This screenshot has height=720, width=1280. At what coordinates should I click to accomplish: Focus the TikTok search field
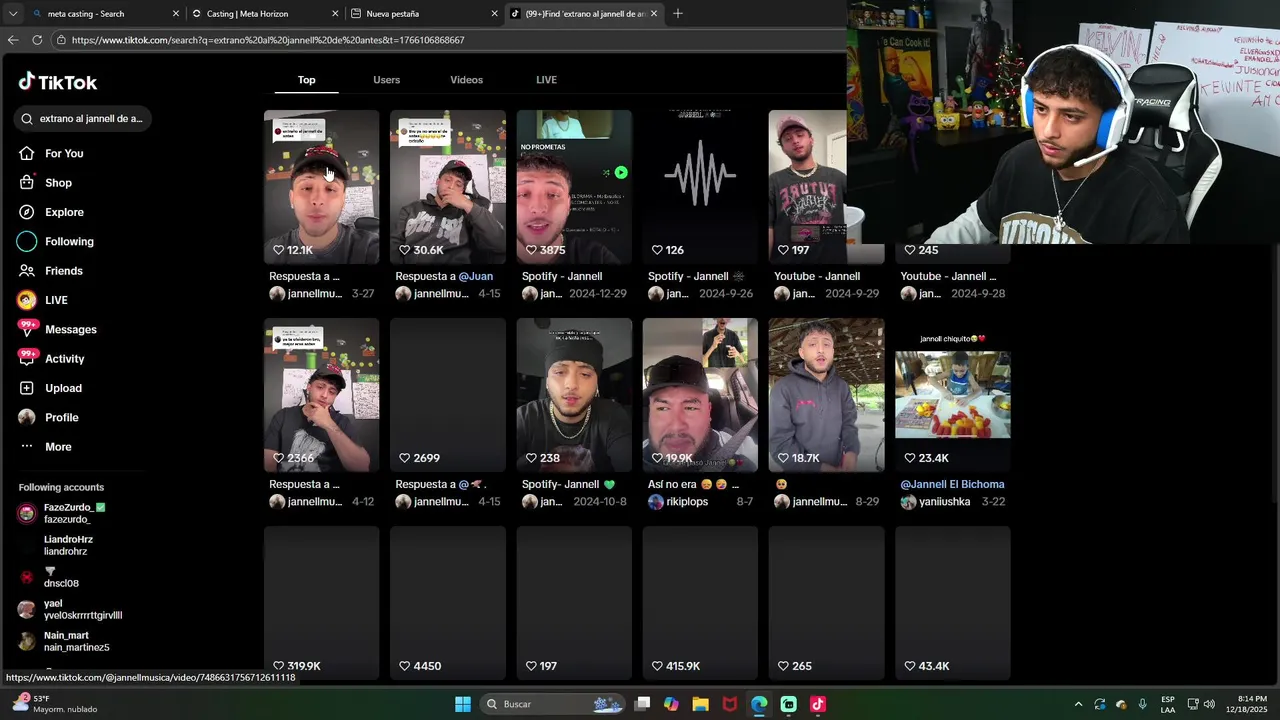(x=83, y=119)
